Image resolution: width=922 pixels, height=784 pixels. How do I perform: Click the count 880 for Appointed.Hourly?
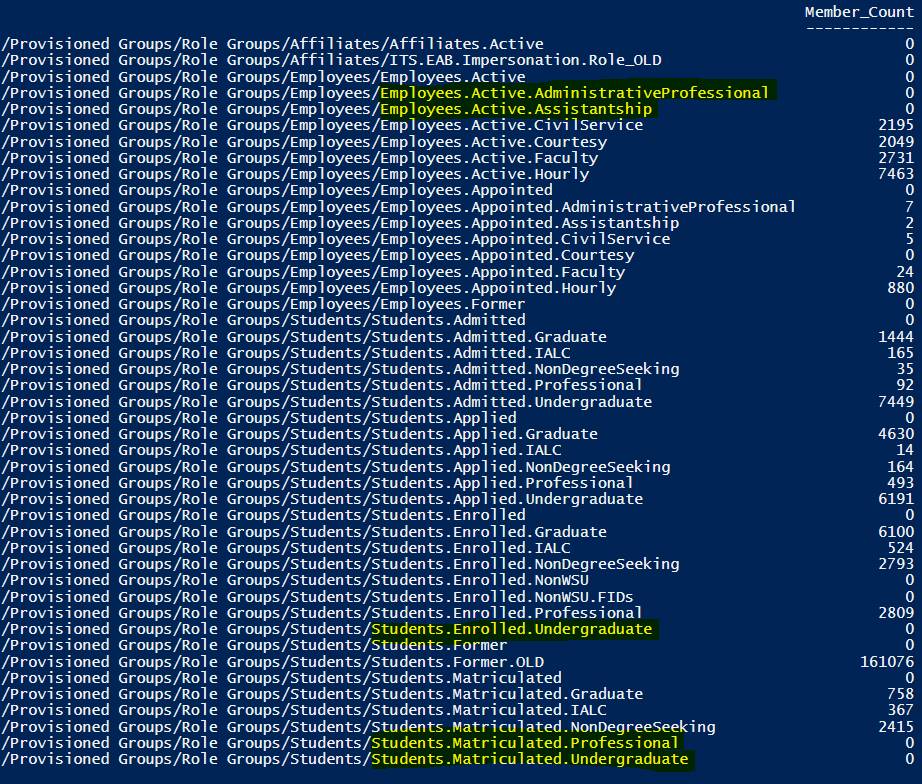[901, 288]
